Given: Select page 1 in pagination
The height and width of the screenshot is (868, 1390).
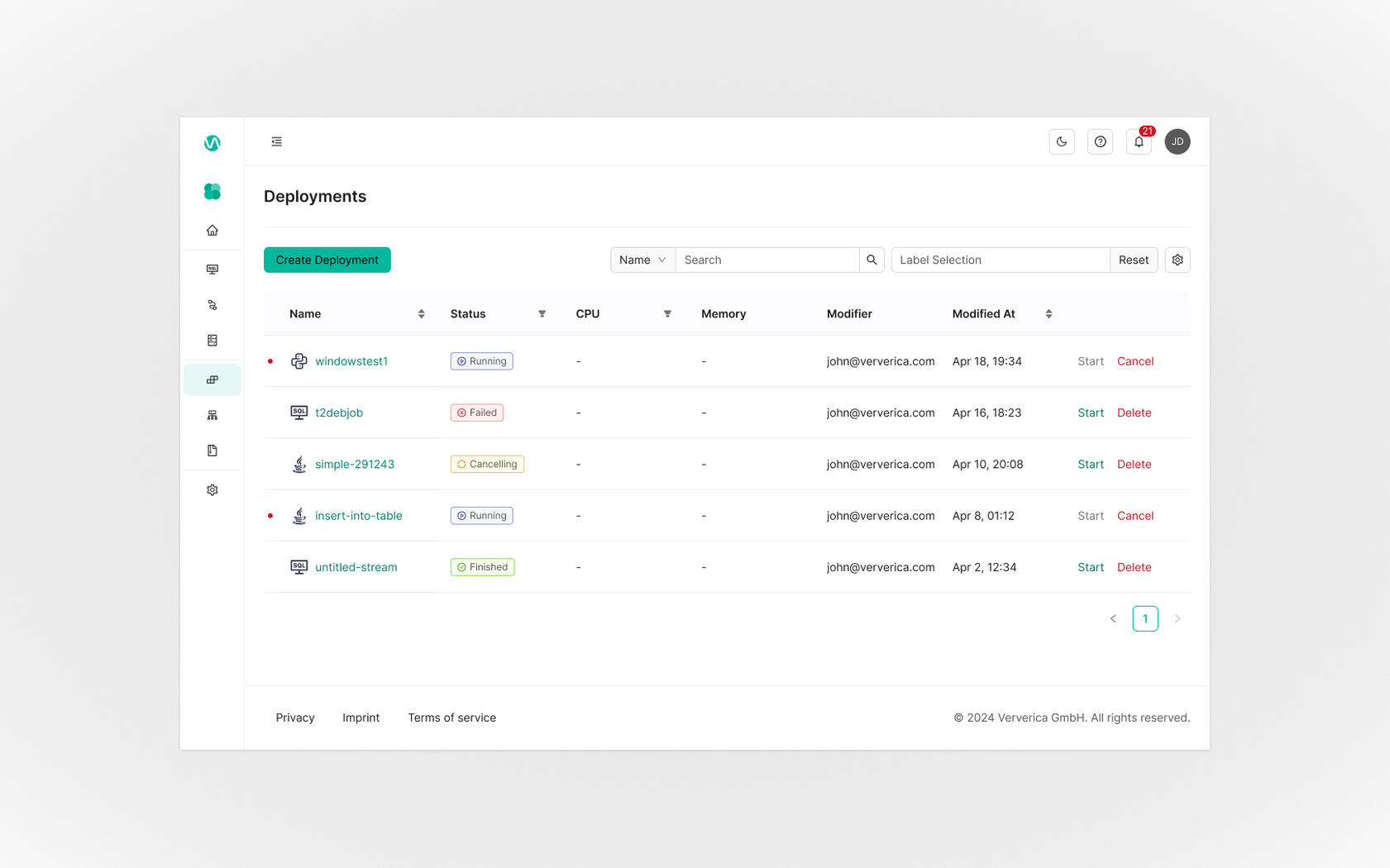Looking at the screenshot, I should click(1144, 619).
